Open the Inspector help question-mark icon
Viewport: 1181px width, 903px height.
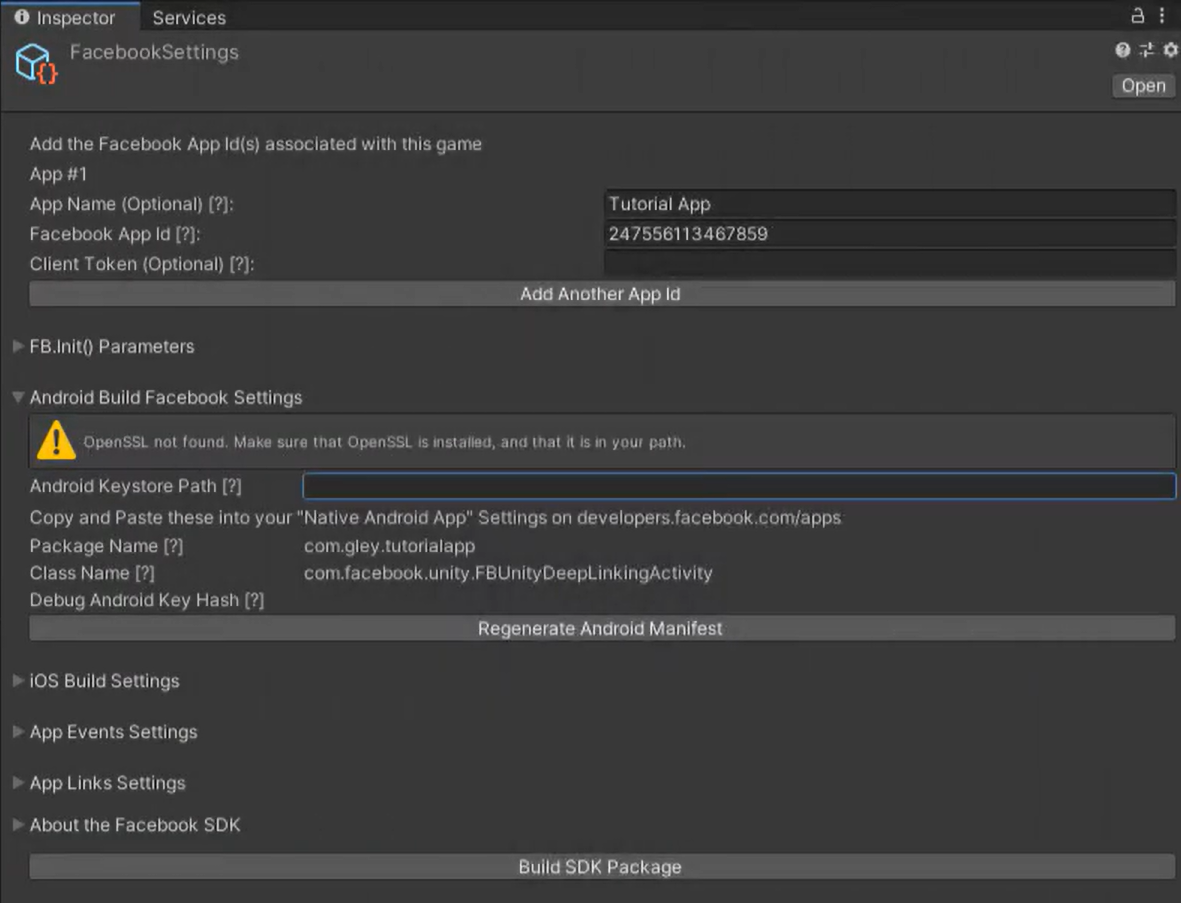tap(1122, 50)
